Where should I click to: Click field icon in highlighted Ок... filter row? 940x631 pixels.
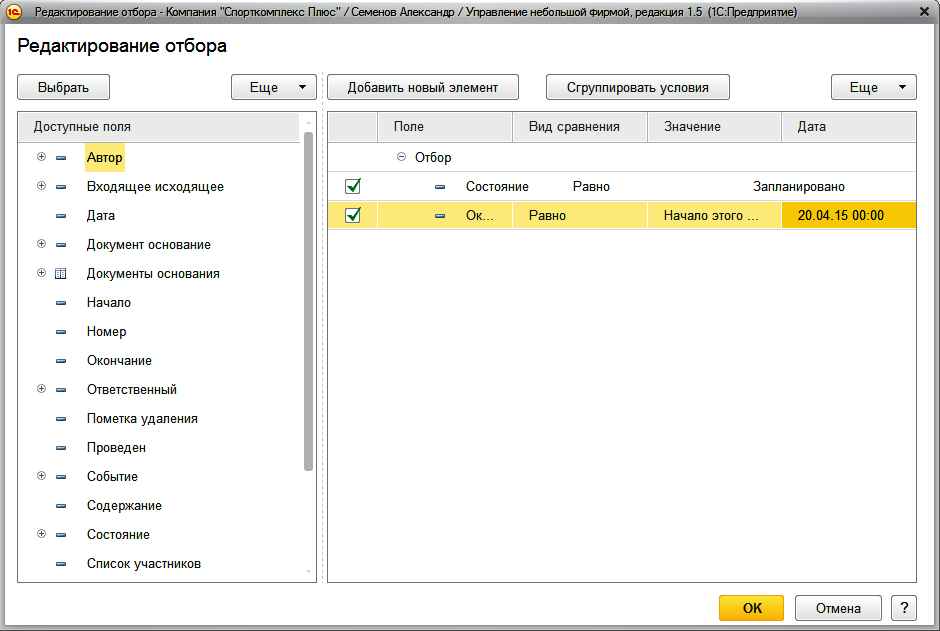tap(440, 216)
